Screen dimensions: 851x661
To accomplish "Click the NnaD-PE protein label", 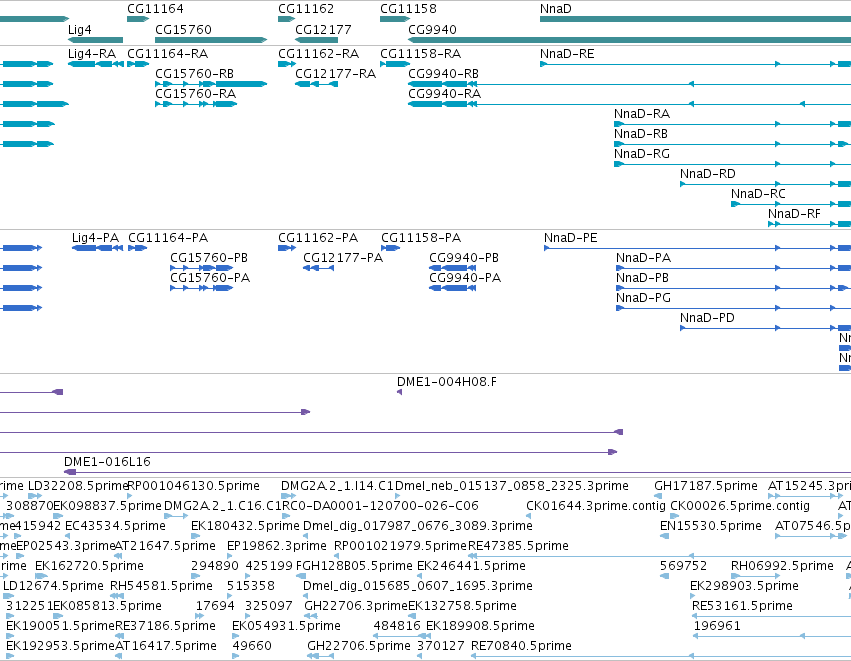I will [x=570, y=238].
